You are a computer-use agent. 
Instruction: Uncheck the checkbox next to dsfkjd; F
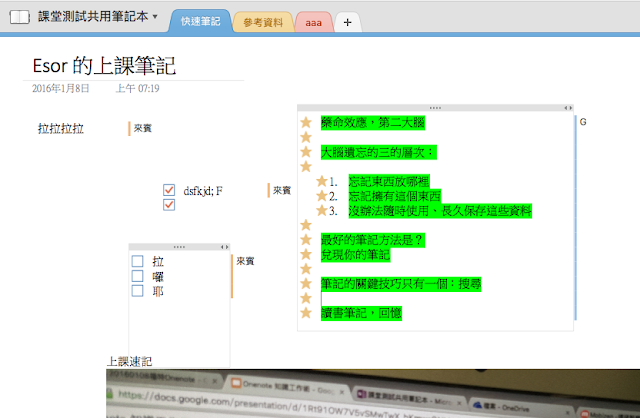169,190
